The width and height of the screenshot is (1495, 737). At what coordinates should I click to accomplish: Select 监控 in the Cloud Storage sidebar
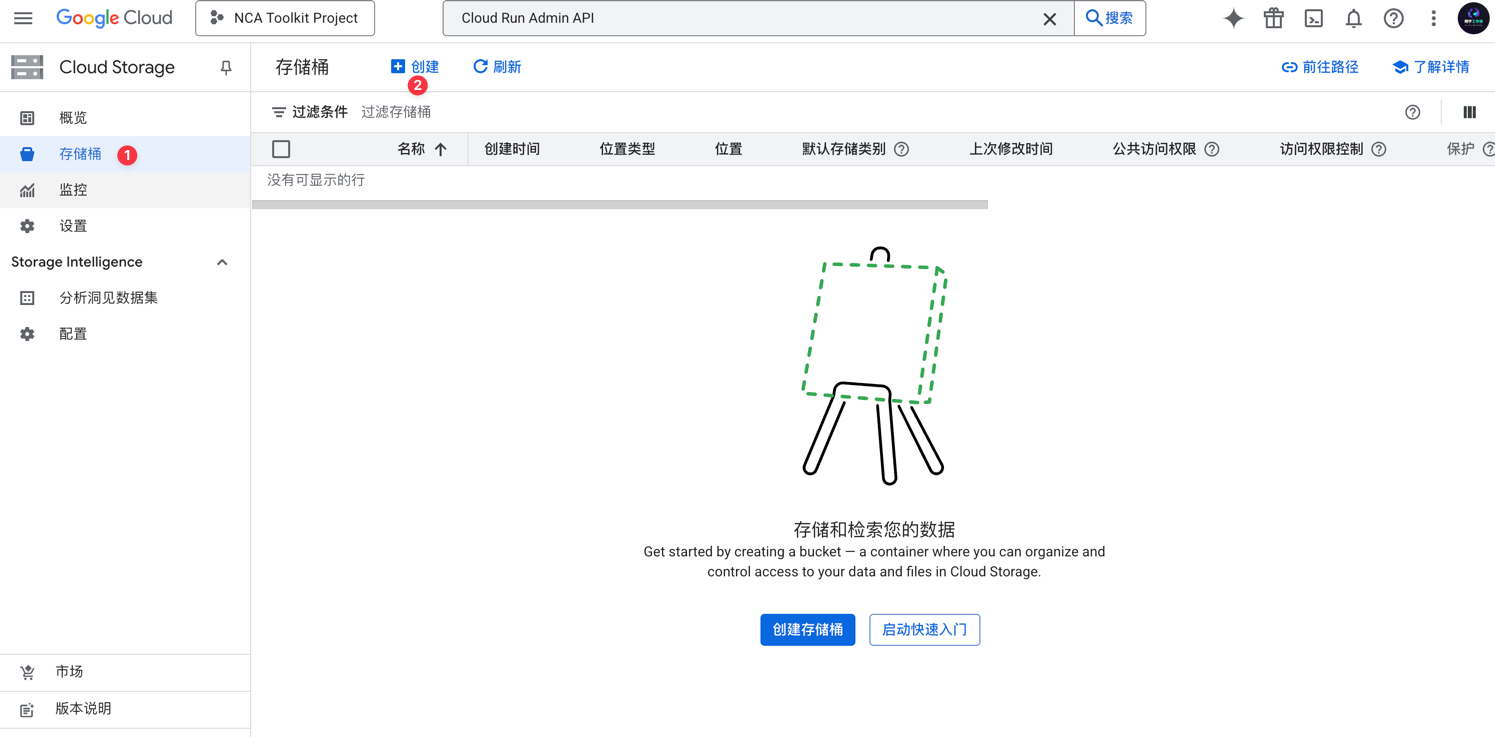tap(73, 189)
